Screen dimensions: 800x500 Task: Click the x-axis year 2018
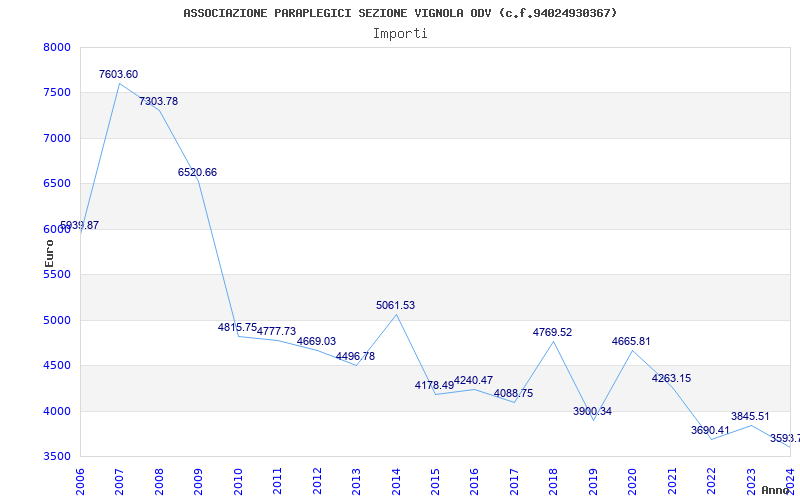tap(554, 482)
